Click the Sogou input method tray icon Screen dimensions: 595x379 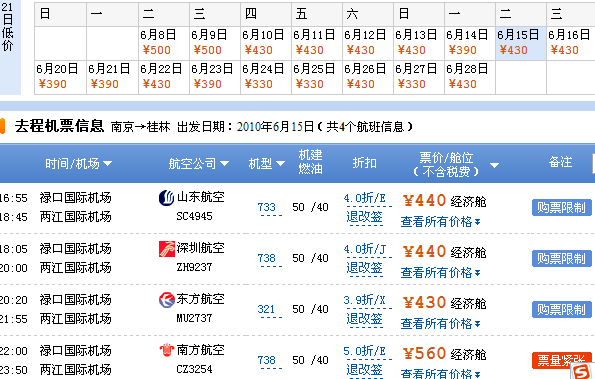(x=582, y=371)
